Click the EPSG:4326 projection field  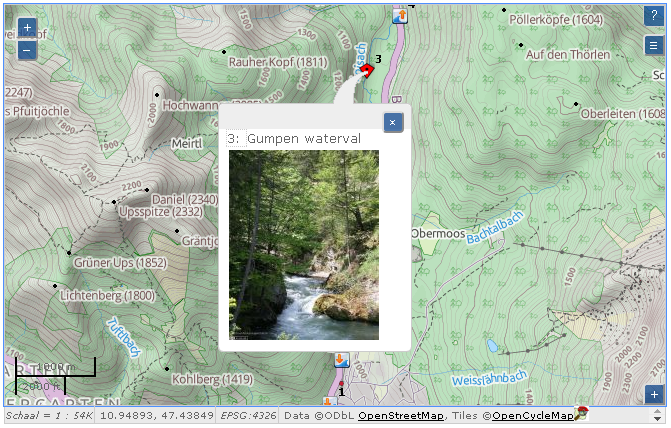coord(248,416)
